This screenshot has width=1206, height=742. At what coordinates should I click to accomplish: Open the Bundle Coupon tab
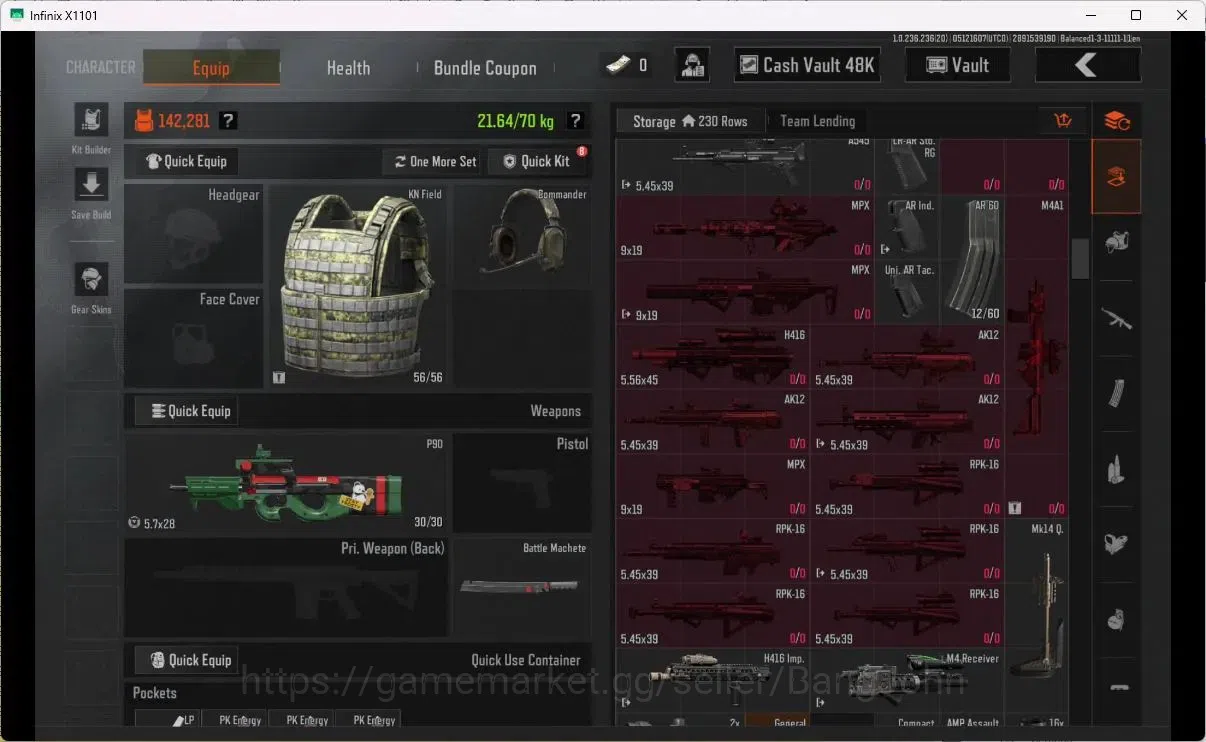pos(485,68)
